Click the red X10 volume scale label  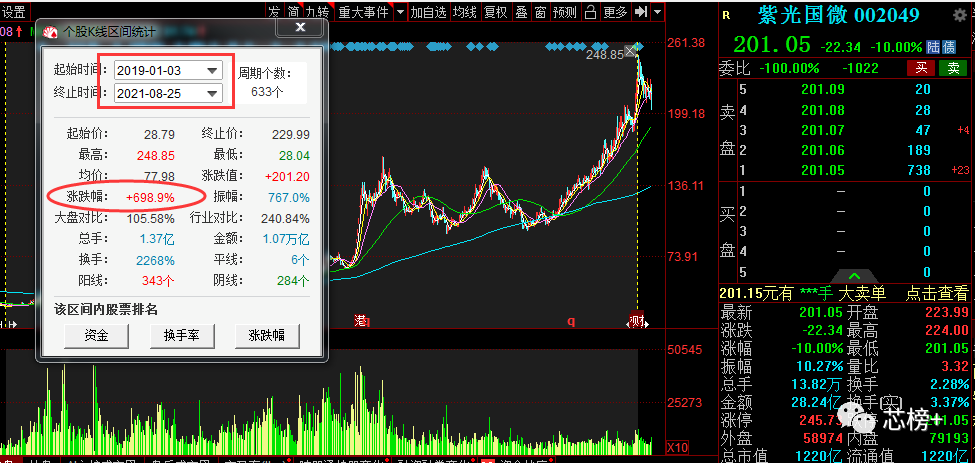(x=677, y=447)
